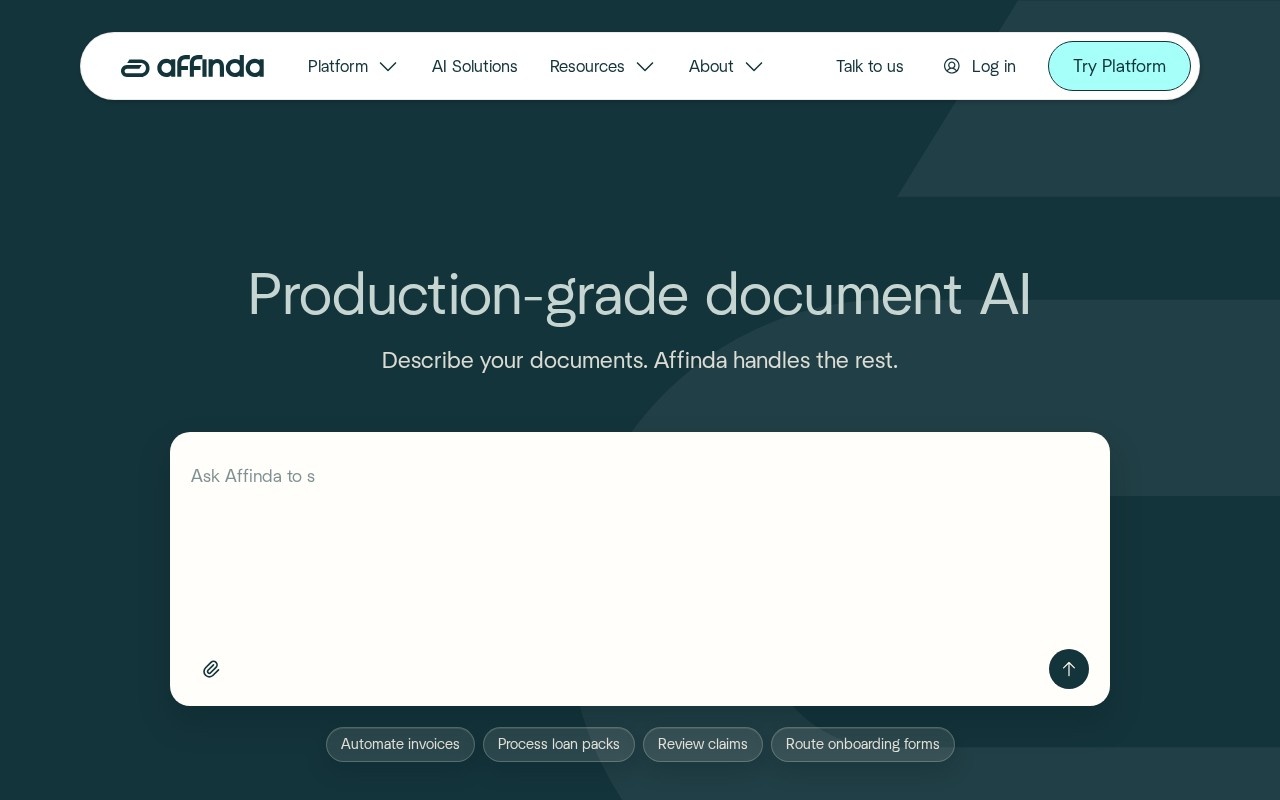1280x800 pixels.
Task: Open AI Solutions in the navigation
Action: [475, 66]
